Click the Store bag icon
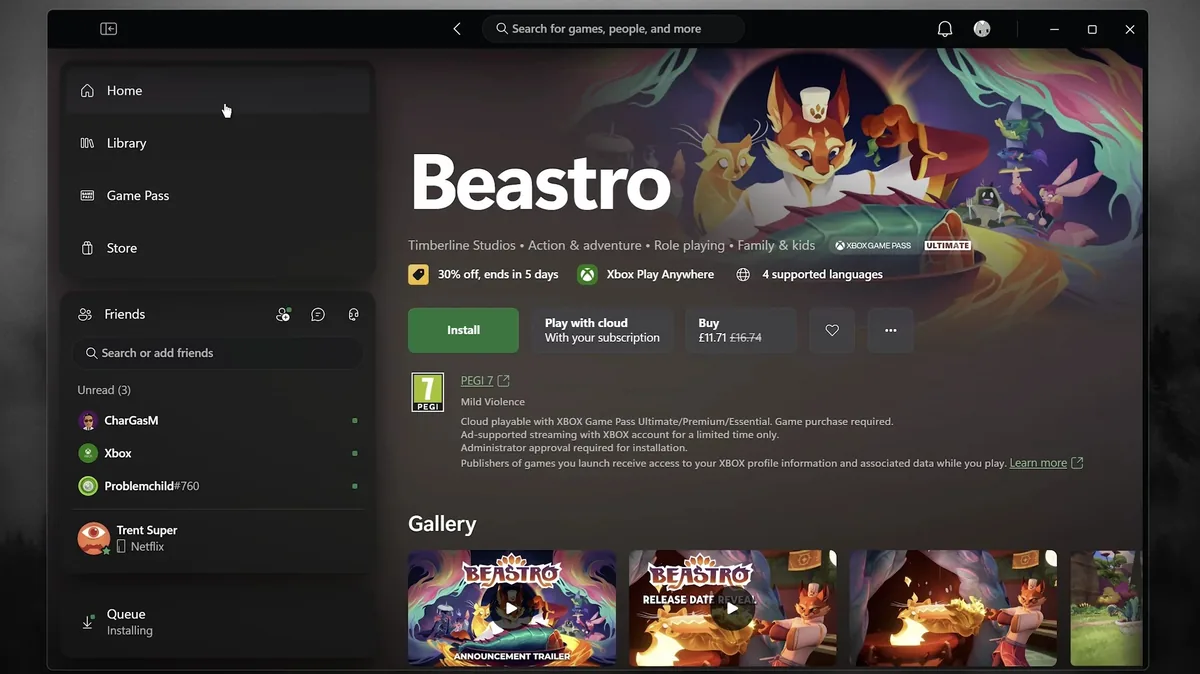Image resolution: width=1200 pixels, height=674 pixels. pyautogui.click(x=87, y=248)
